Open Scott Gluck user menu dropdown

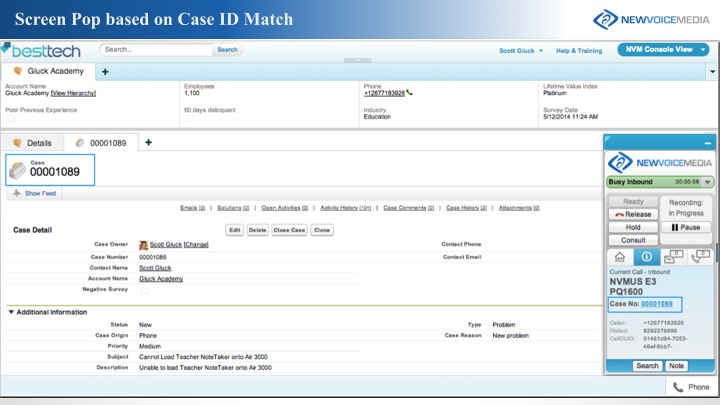541,51
